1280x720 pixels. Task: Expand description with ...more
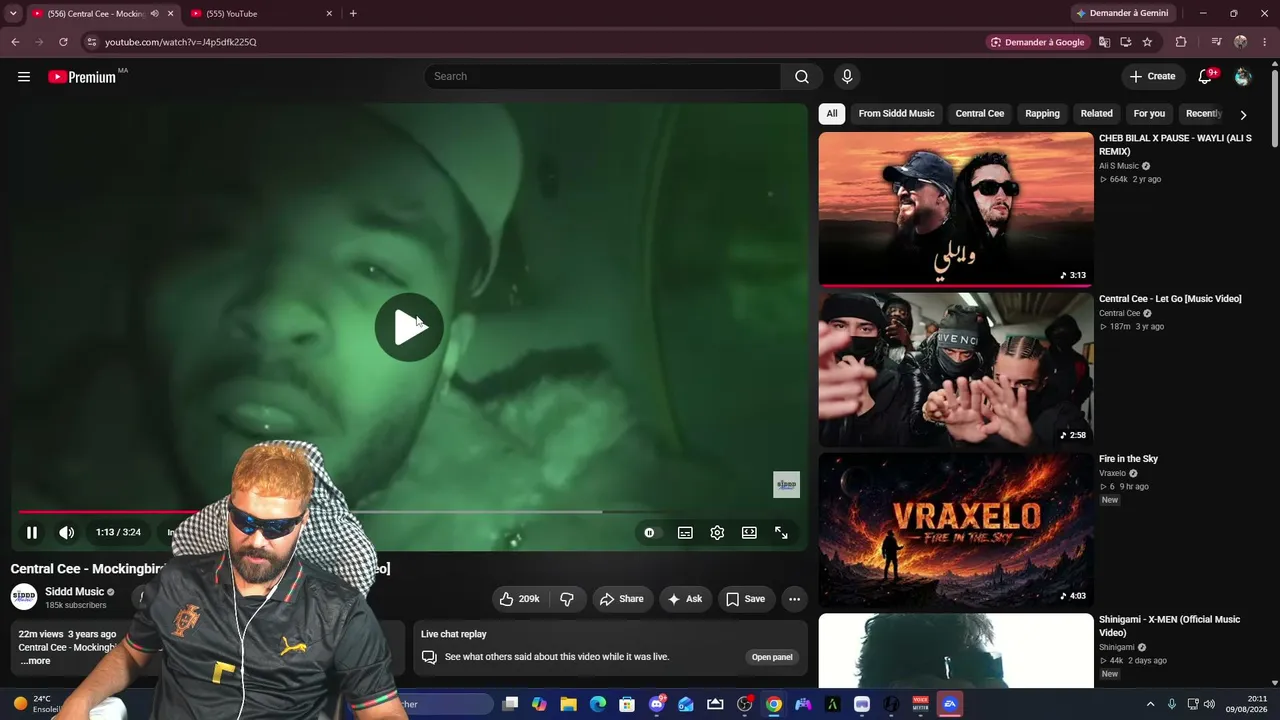(x=35, y=661)
